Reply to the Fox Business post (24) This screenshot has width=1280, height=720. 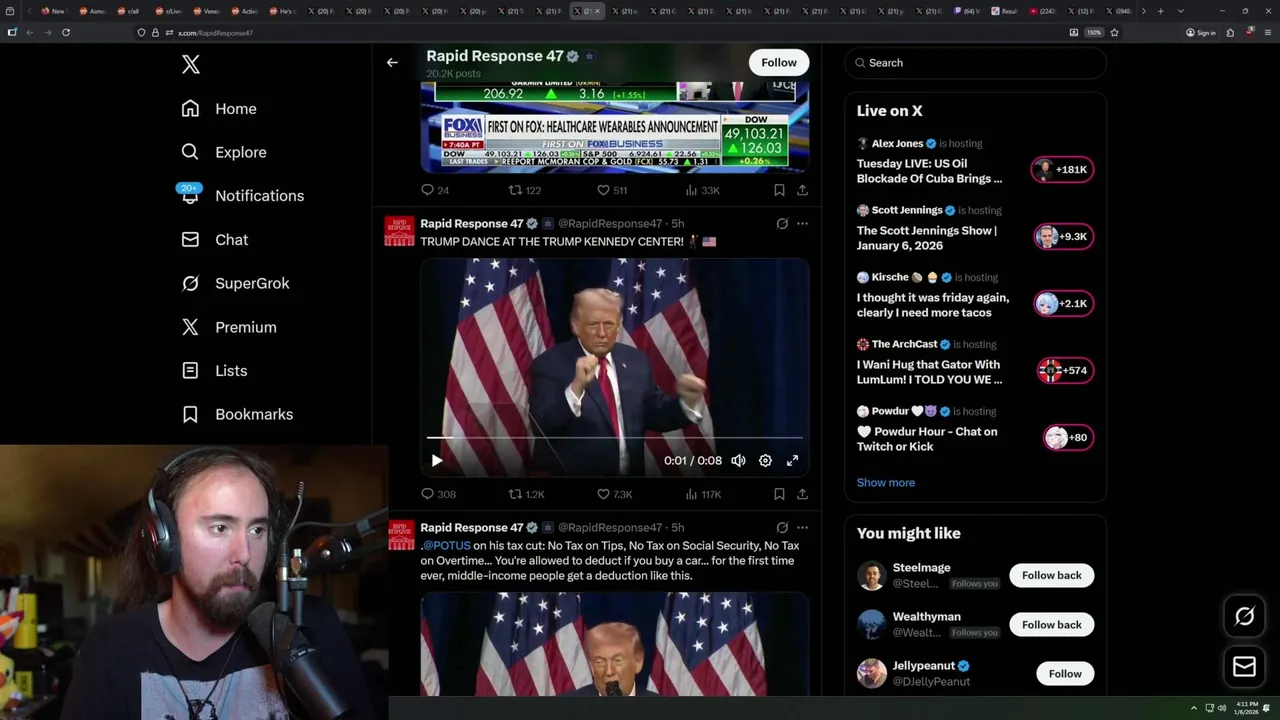point(435,190)
